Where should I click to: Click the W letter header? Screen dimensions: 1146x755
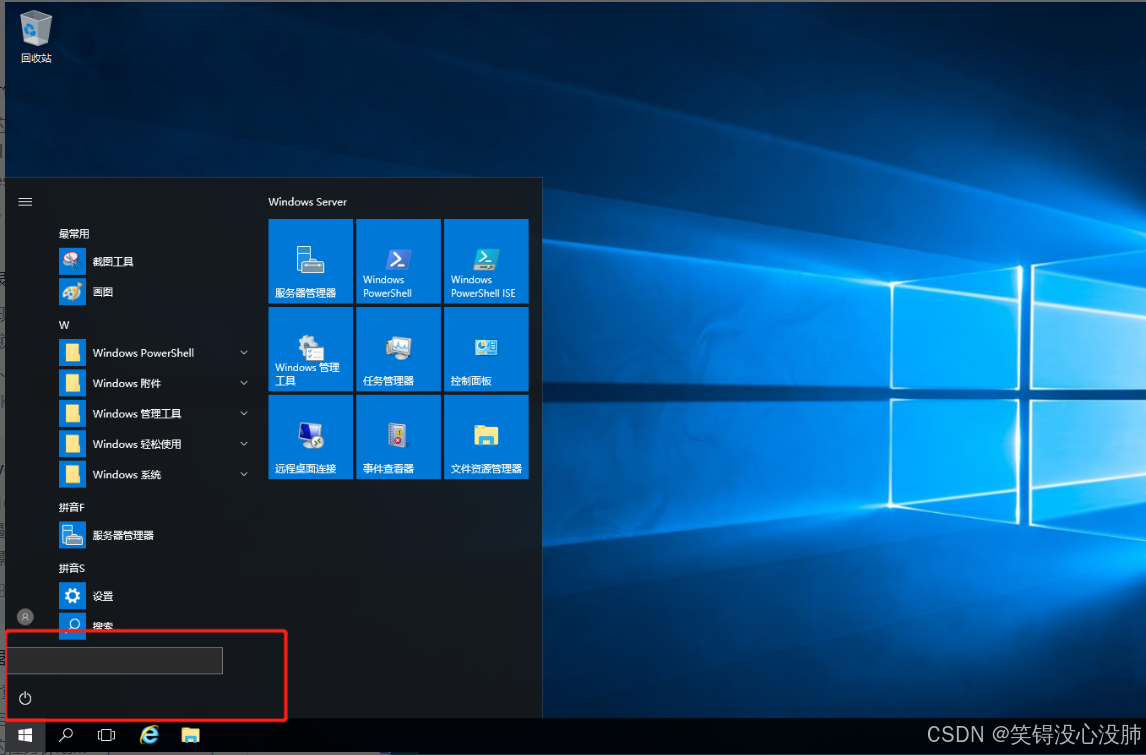click(64, 325)
